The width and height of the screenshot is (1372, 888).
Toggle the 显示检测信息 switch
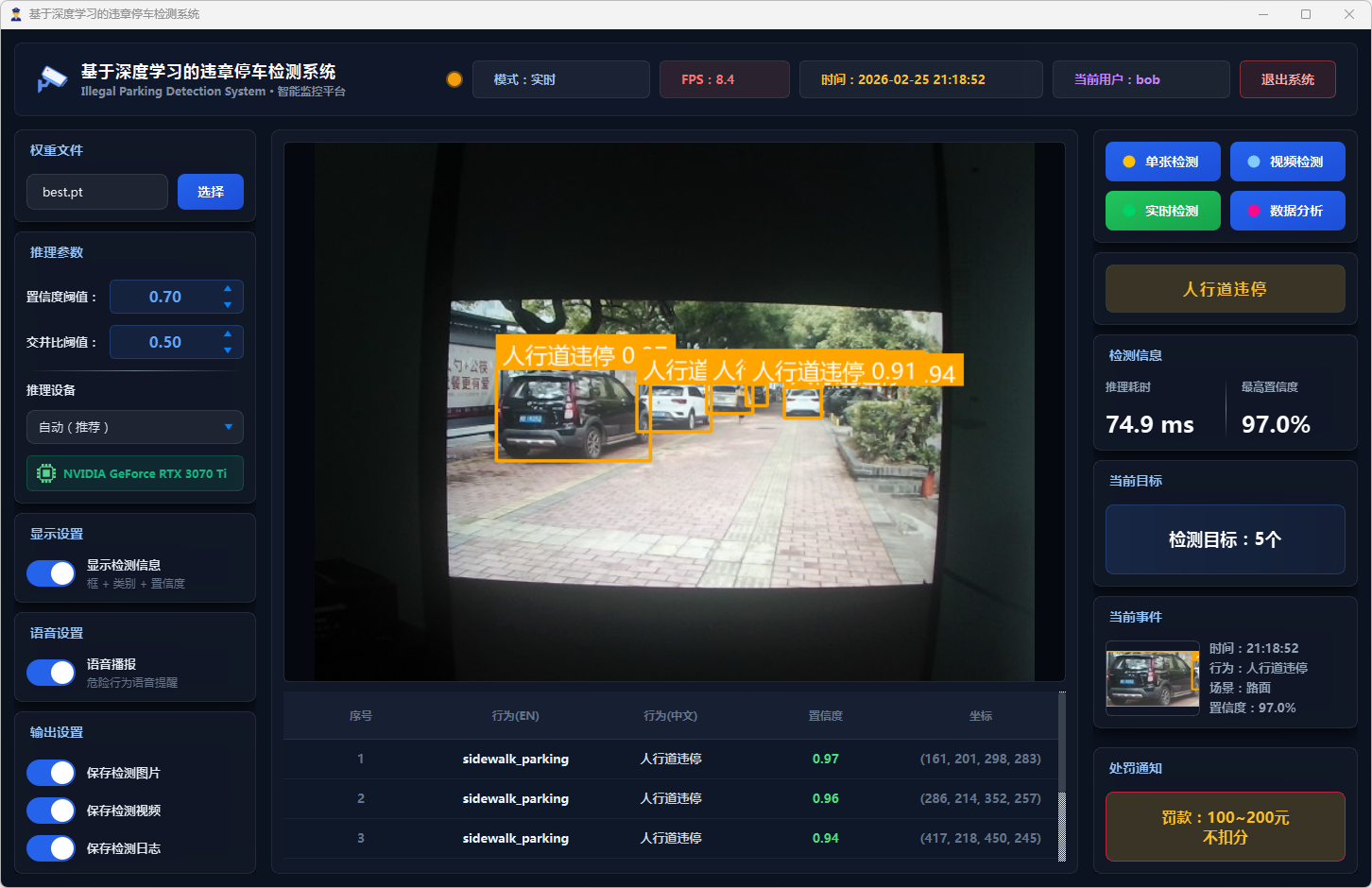click(51, 573)
